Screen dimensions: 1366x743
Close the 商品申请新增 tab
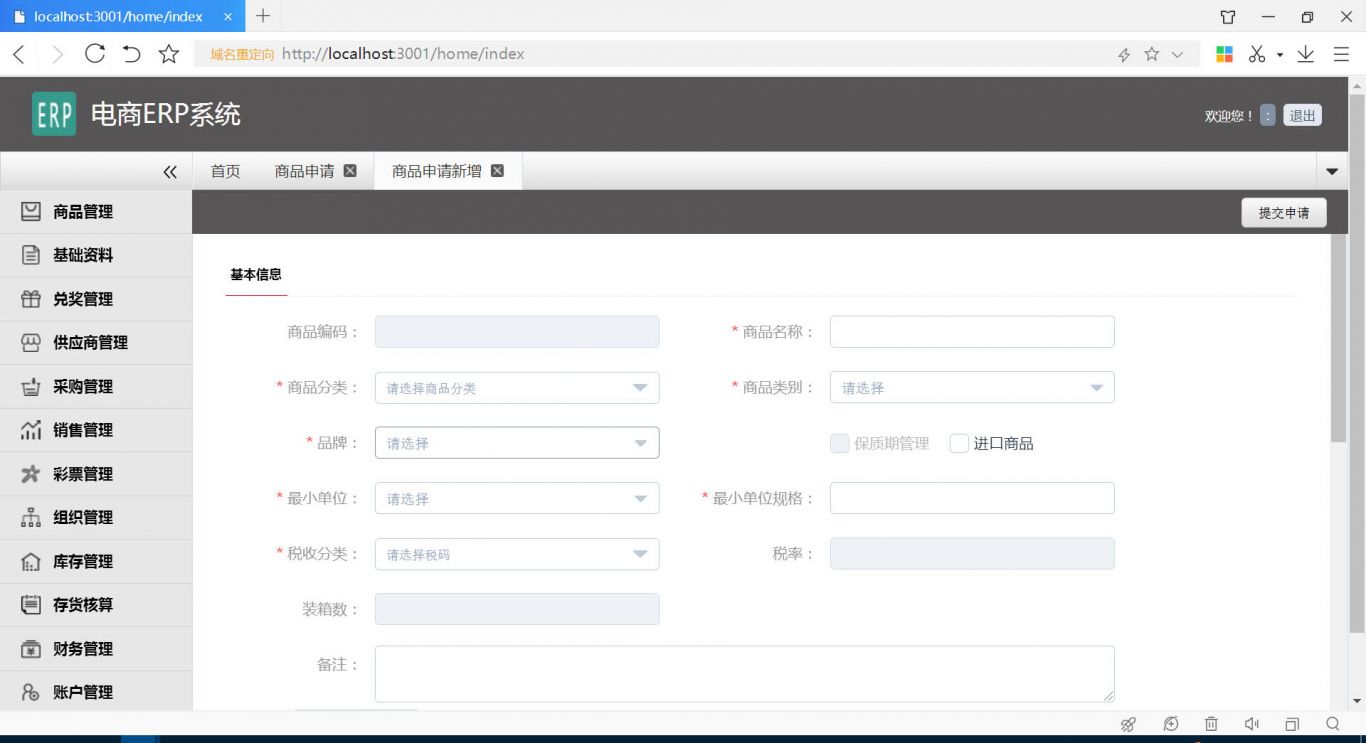[497, 171]
